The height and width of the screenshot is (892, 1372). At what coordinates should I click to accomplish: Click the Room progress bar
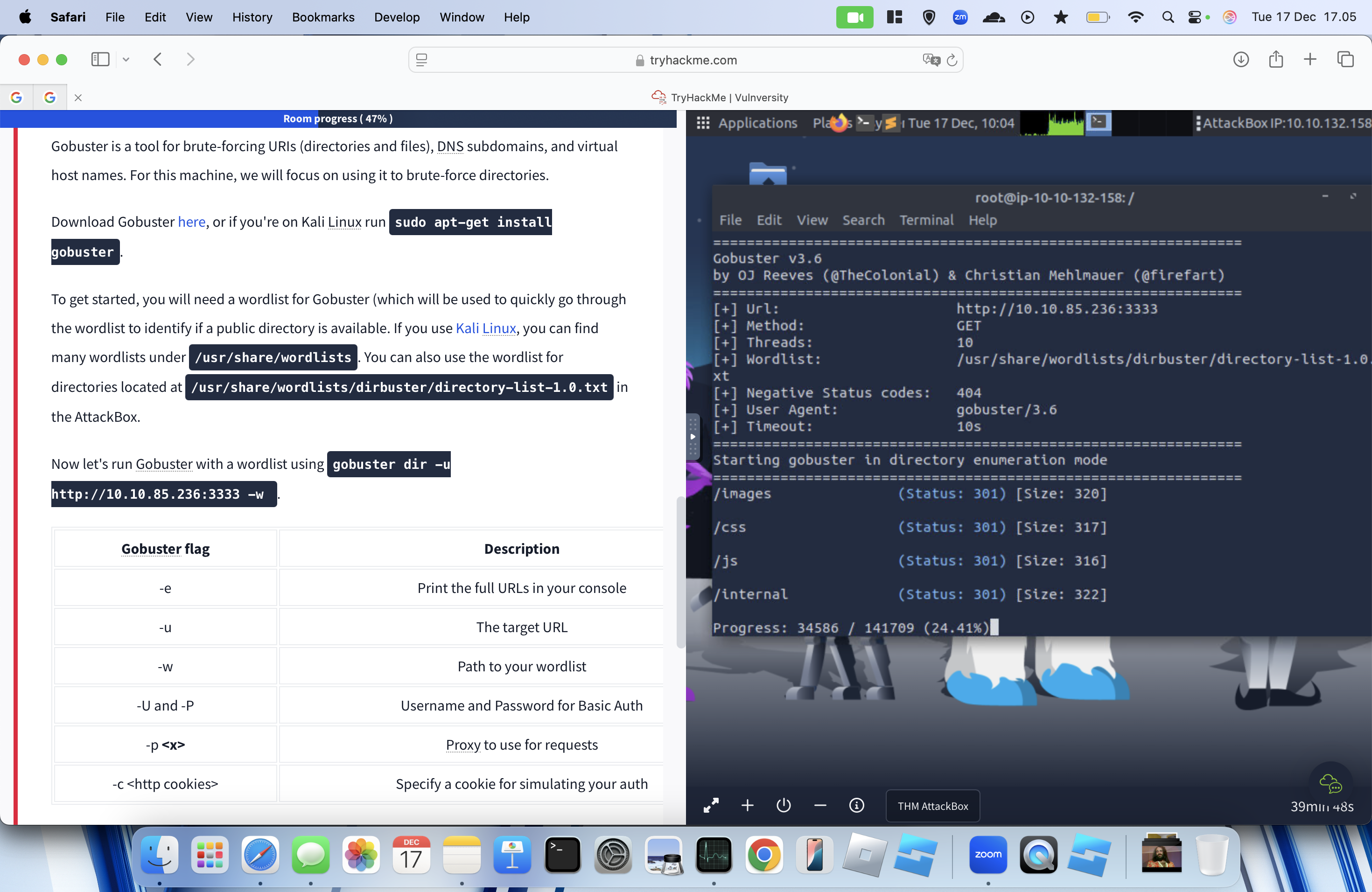click(338, 118)
